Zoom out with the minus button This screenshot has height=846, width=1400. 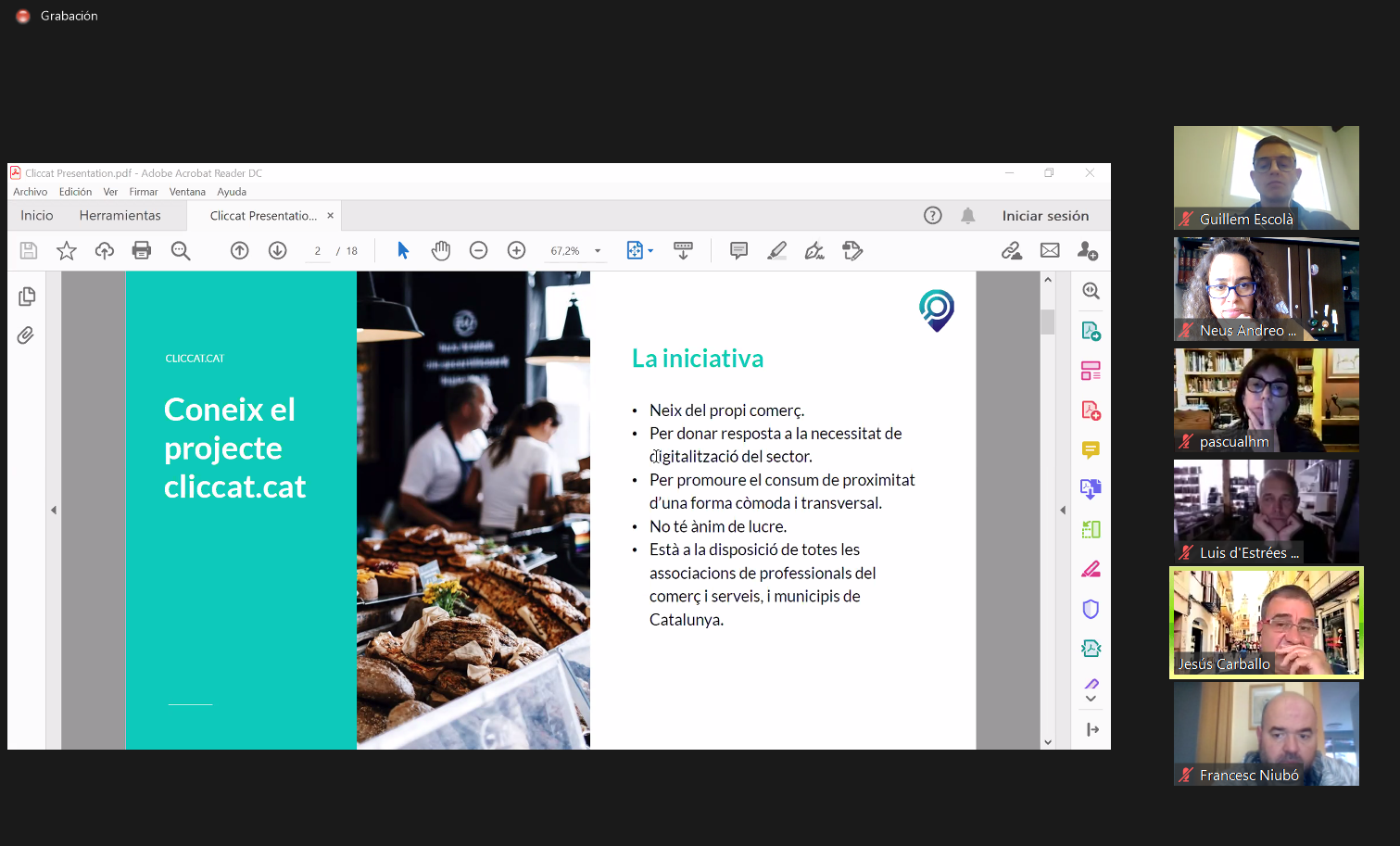click(479, 250)
